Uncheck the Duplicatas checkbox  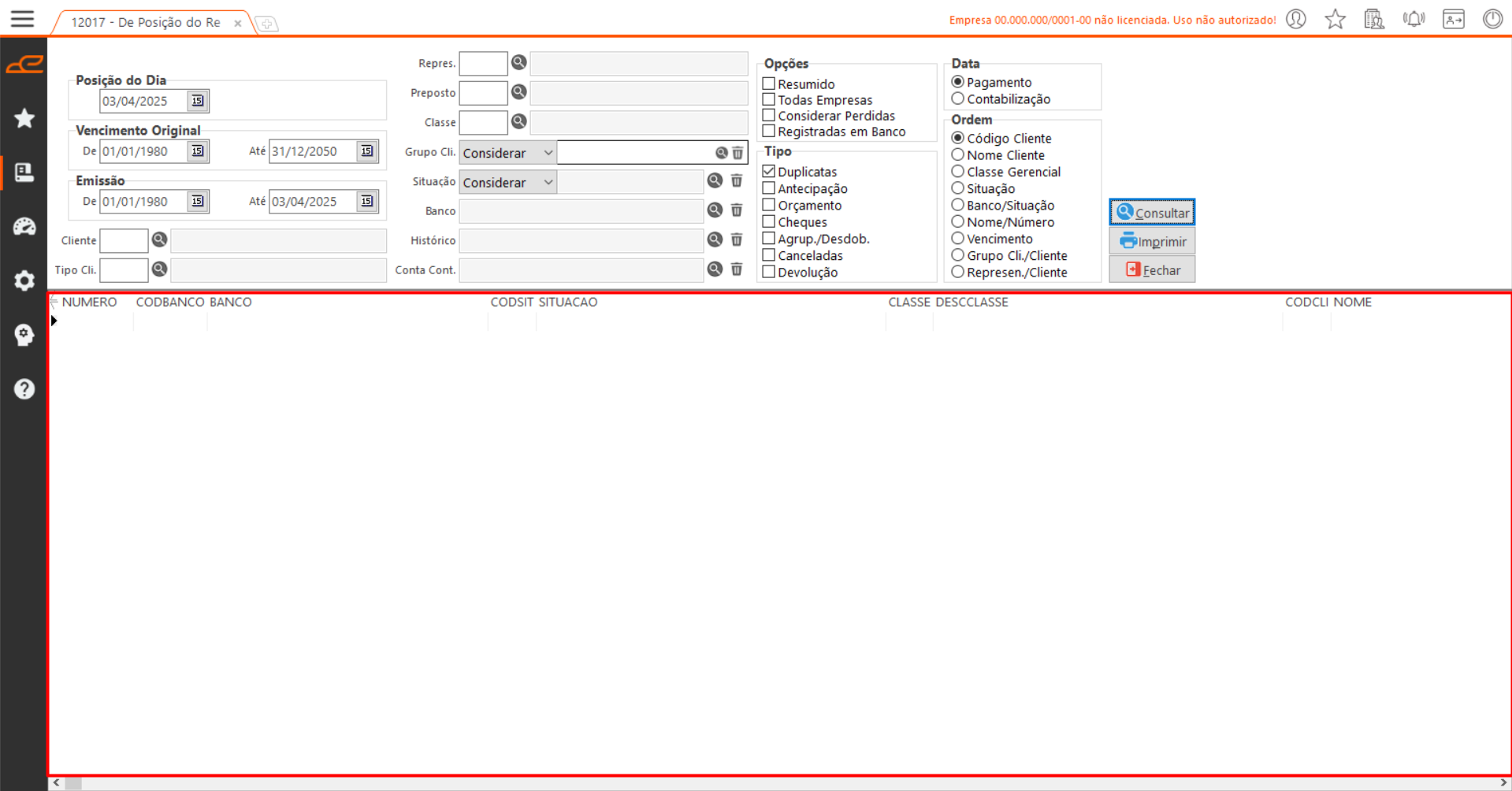(x=769, y=172)
